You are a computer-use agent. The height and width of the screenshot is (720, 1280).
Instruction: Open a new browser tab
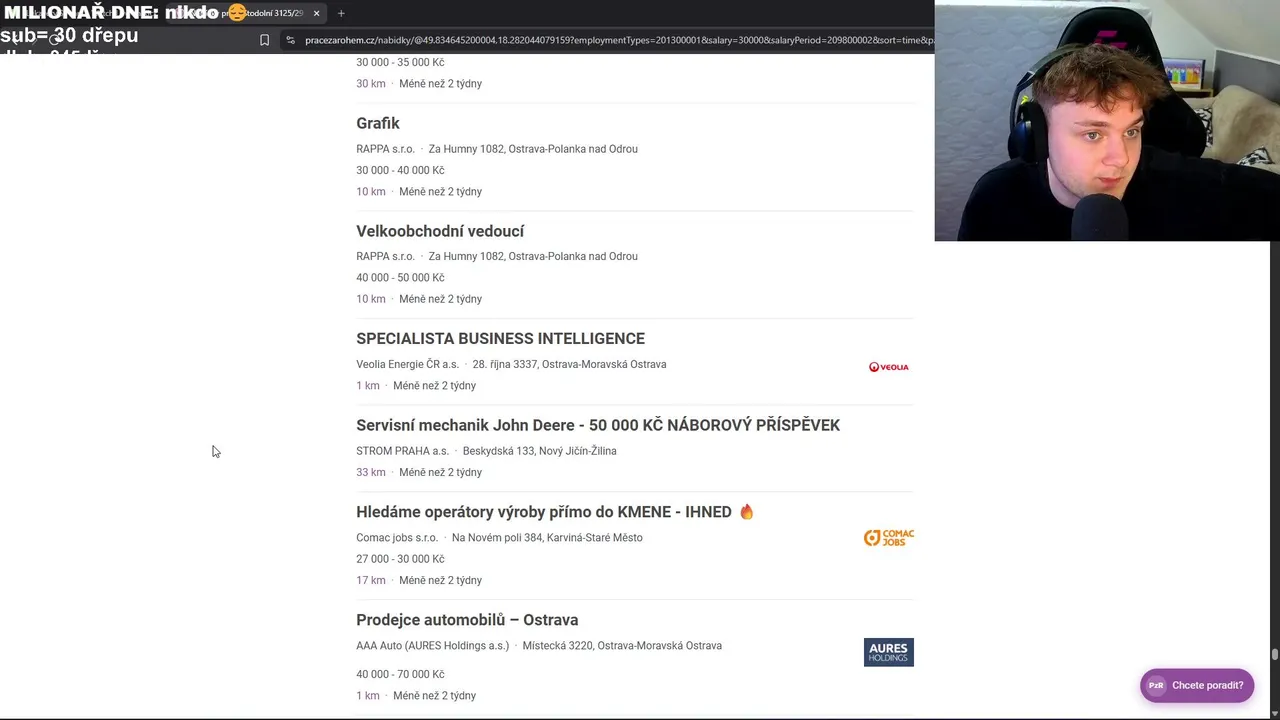pyautogui.click(x=341, y=13)
